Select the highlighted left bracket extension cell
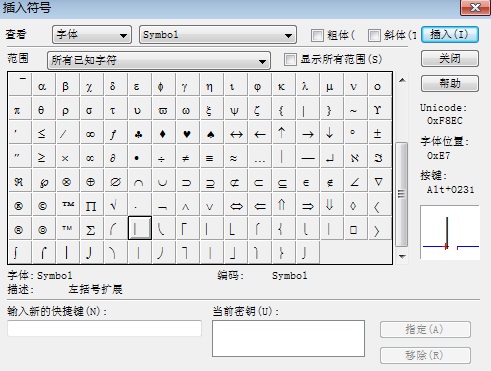 tap(140, 228)
